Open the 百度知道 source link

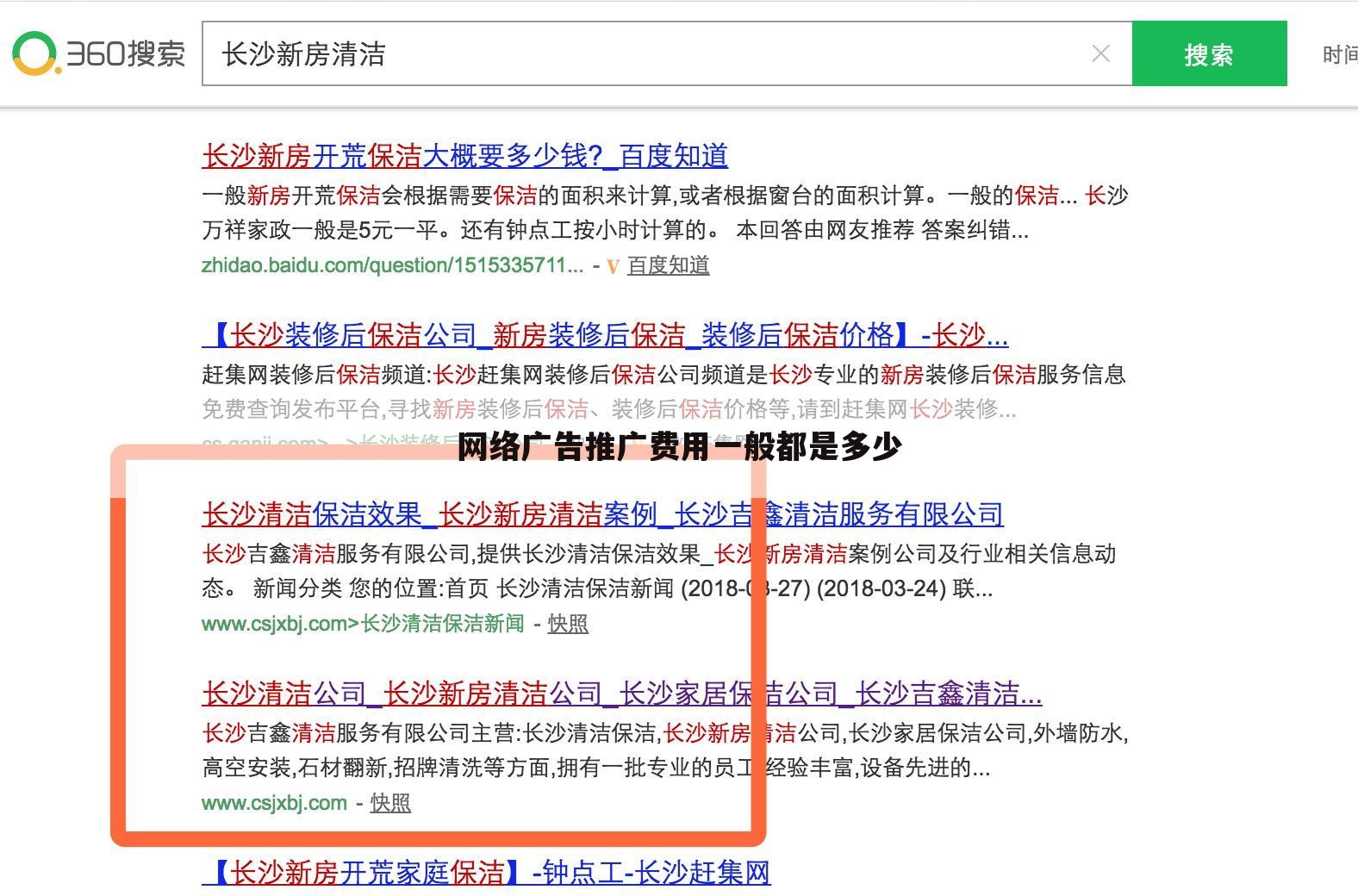click(x=668, y=265)
